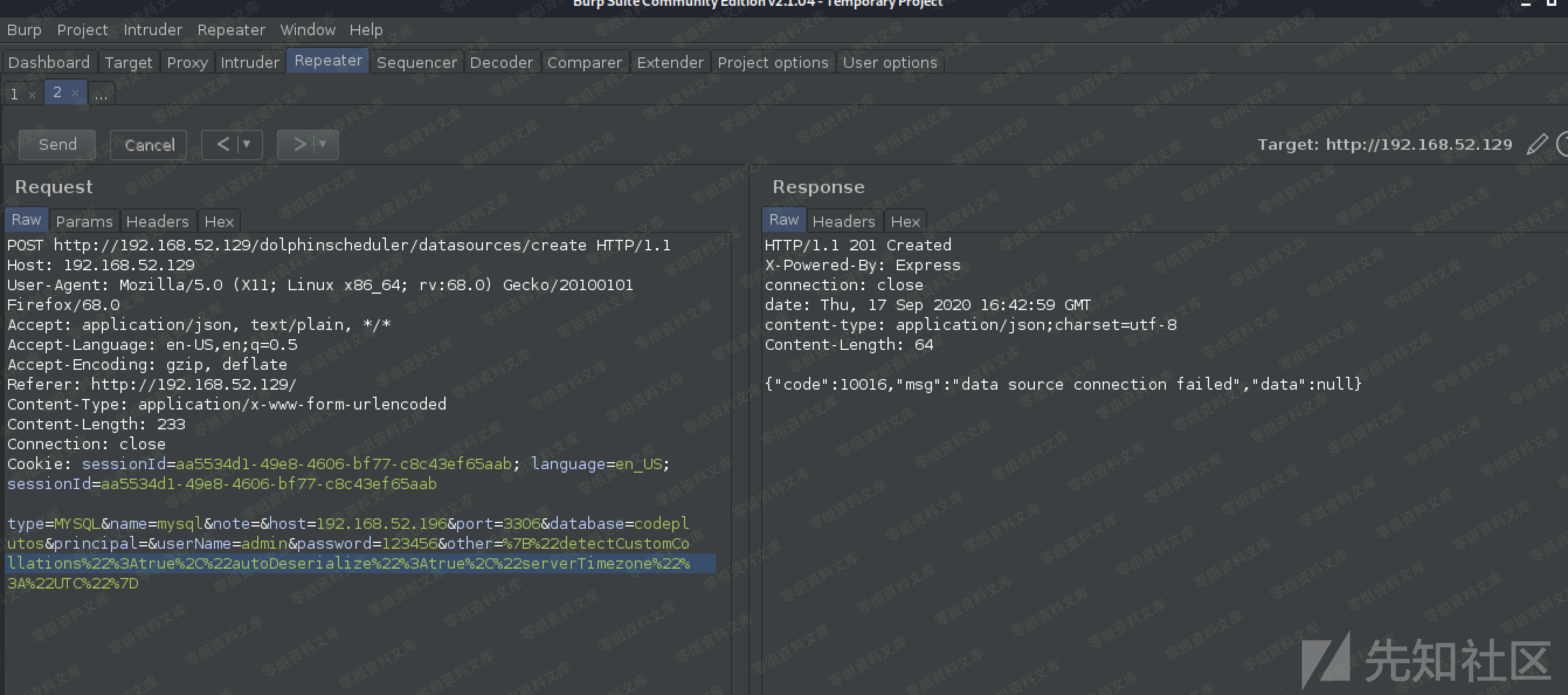The image size is (1568, 695).
Task: Open the back history dropdown arrow
Action: coord(247,144)
